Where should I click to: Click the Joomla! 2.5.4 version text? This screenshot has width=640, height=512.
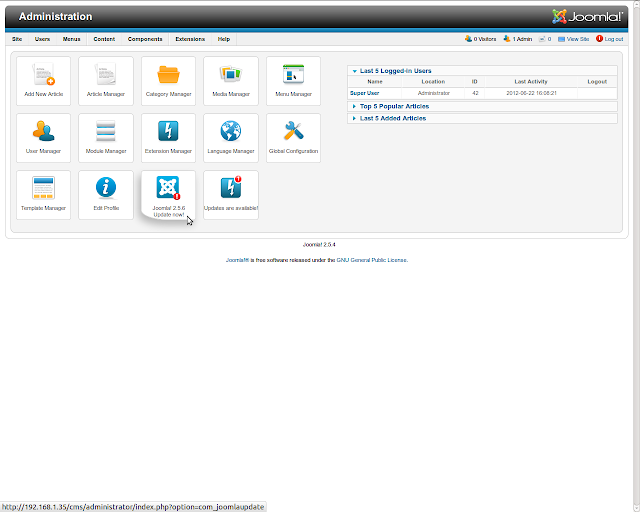[x=319, y=245]
